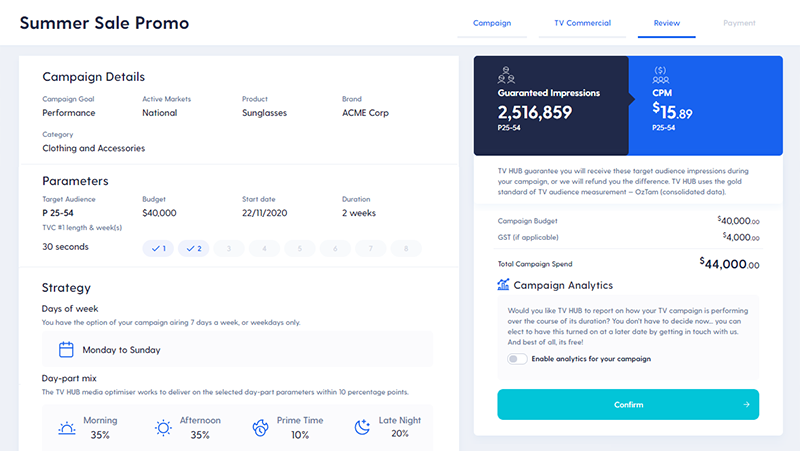
Task: Go to the Payment tab
Action: tap(739, 22)
